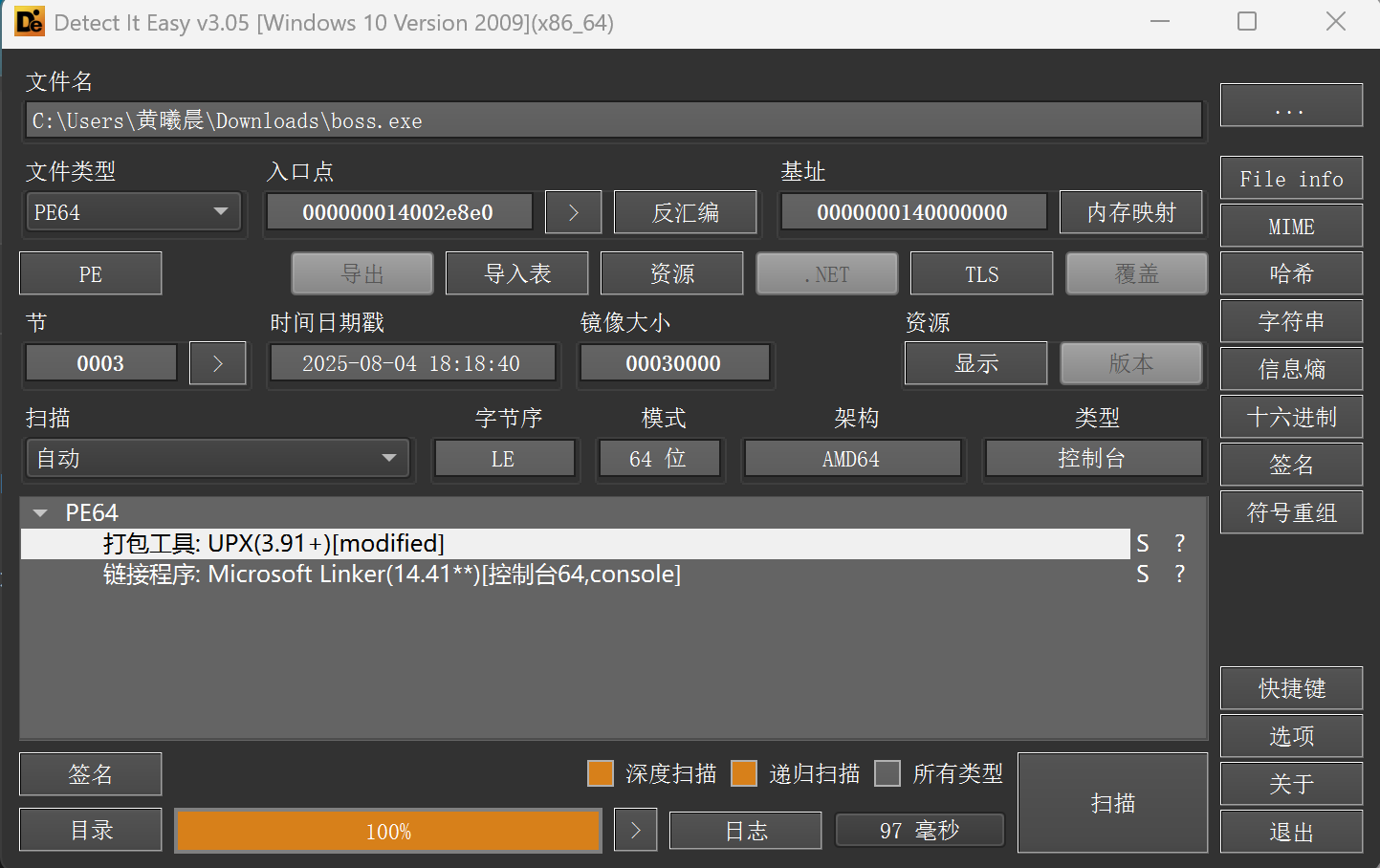Viewport: 1380px width, 868px height.
Task: Click the 版本 version button
Action: (x=1131, y=363)
